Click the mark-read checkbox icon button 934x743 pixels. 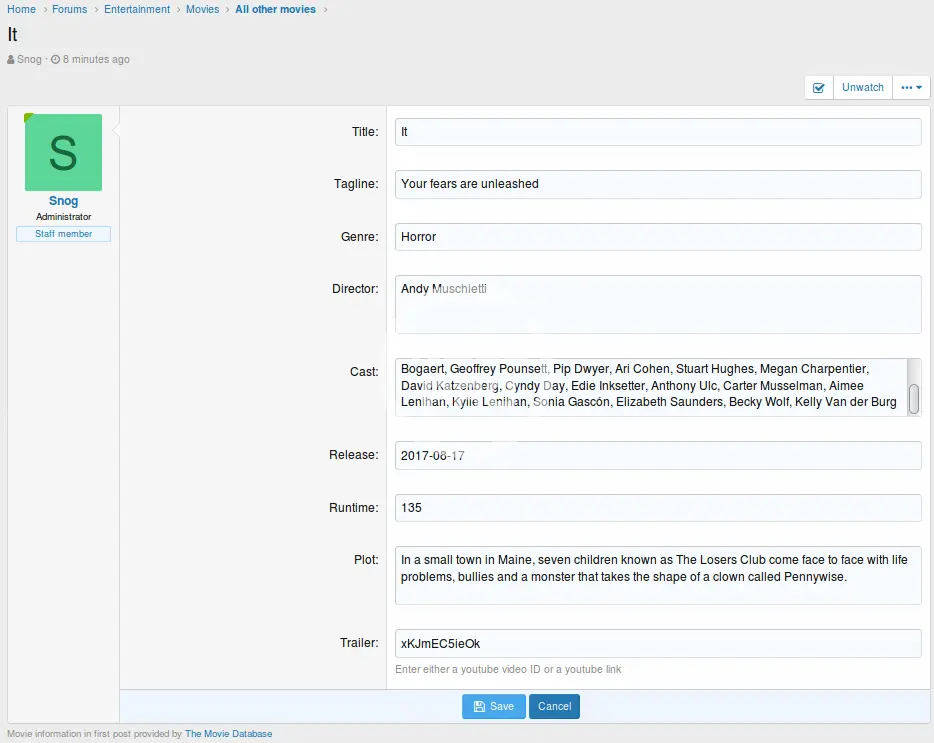tap(819, 88)
